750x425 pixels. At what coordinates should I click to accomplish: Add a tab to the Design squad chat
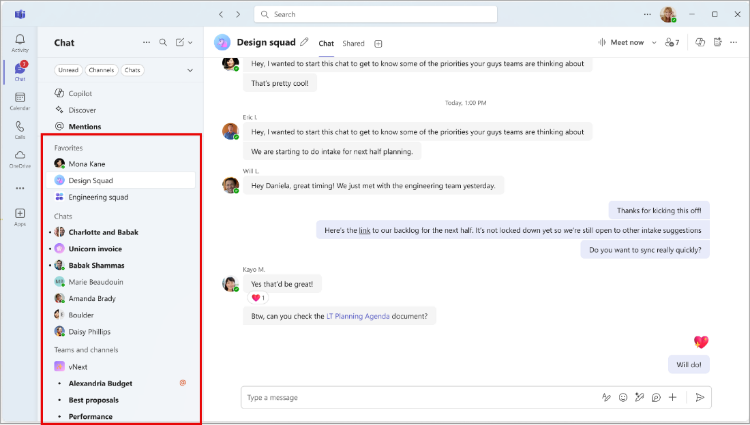pos(378,44)
